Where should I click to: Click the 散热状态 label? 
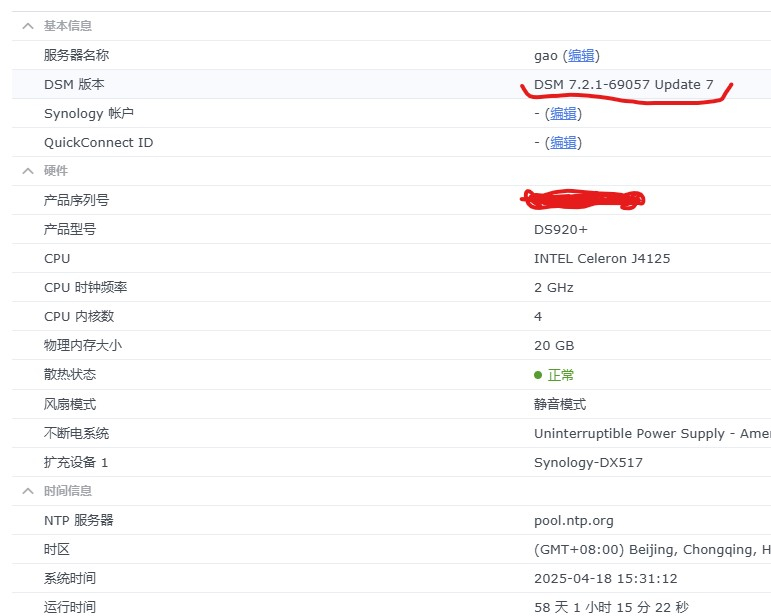(x=70, y=375)
